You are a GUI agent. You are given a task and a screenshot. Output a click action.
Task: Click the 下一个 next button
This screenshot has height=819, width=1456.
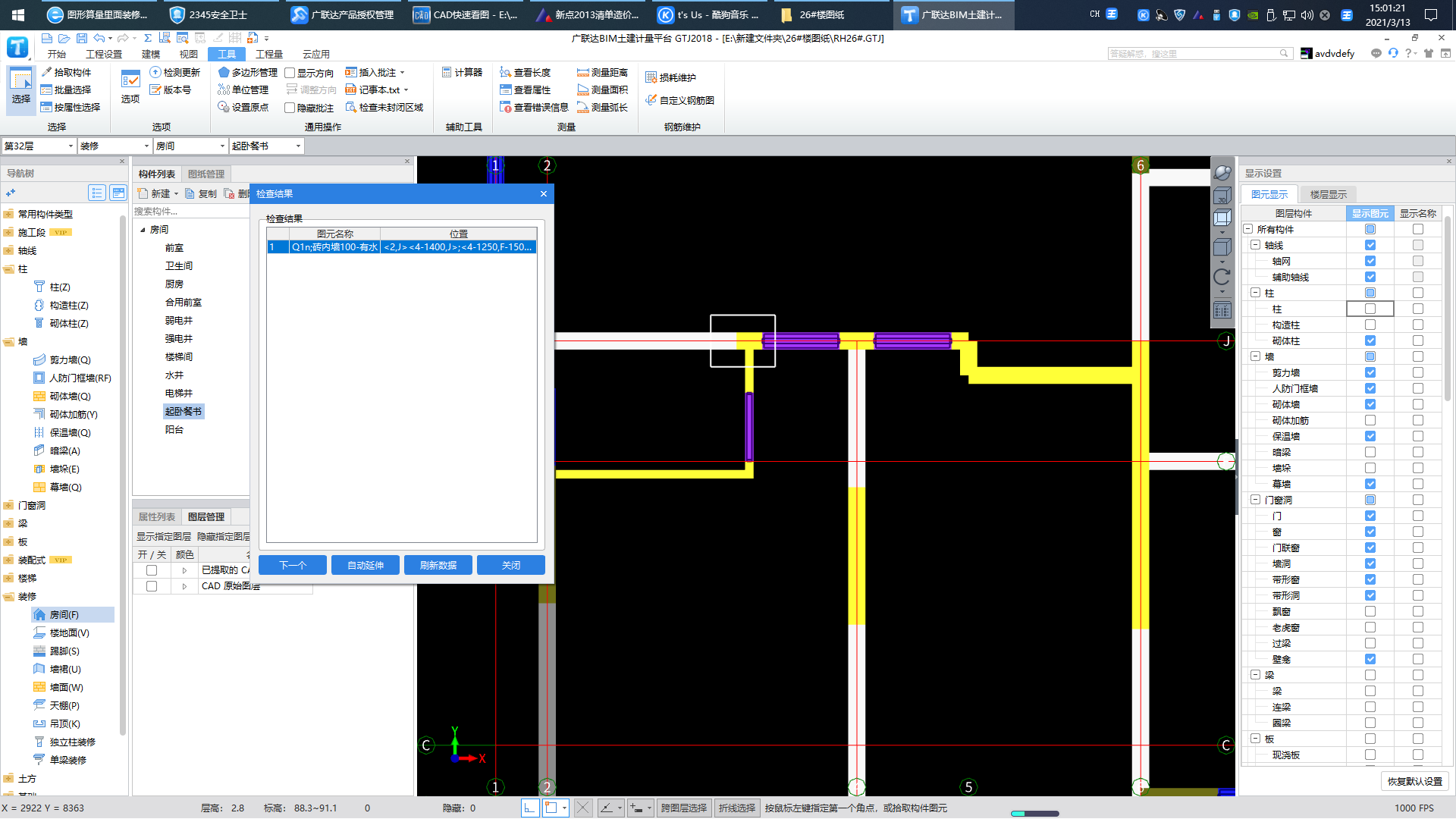coord(293,565)
